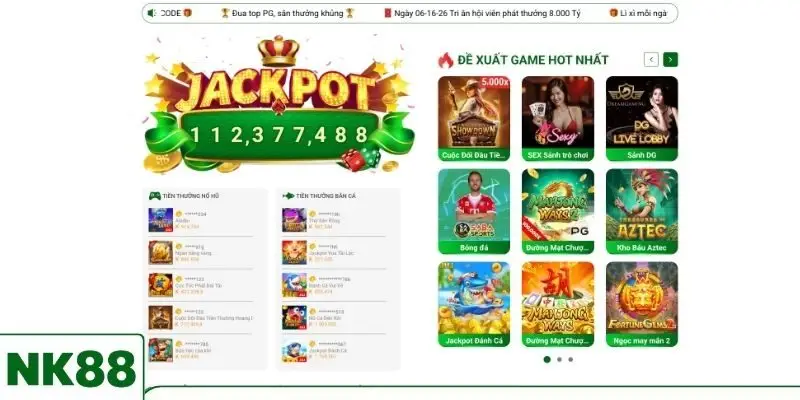Open Ngọc may mắn 2 game
The height and width of the screenshot is (400, 800).
point(642,304)
